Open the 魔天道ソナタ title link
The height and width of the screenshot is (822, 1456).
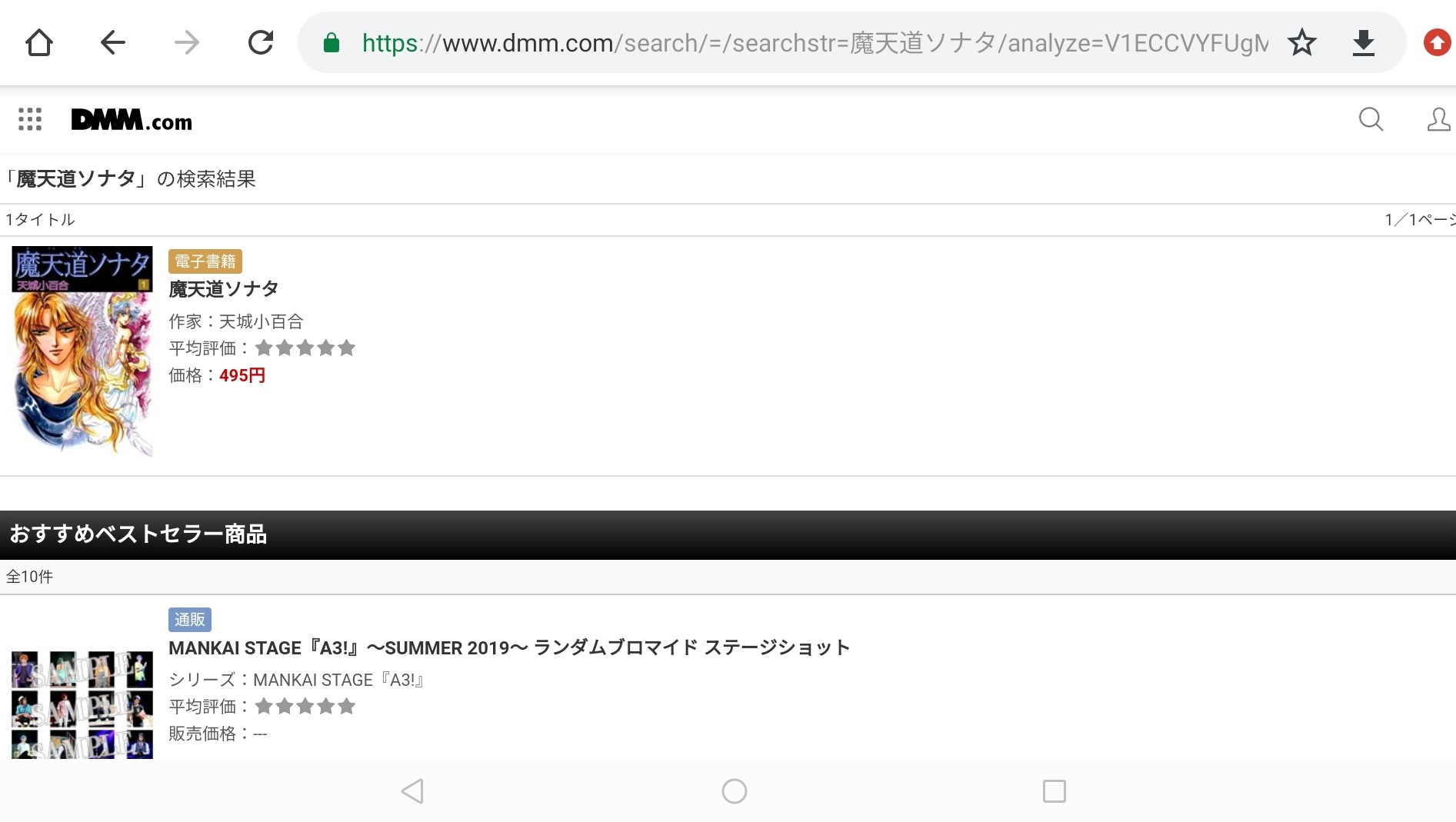tap(224, 289)
